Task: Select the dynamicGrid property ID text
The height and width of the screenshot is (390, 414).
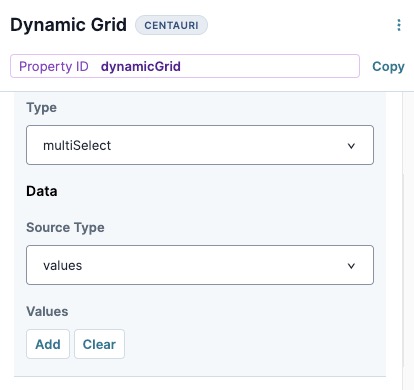Action: coord(141,66)
